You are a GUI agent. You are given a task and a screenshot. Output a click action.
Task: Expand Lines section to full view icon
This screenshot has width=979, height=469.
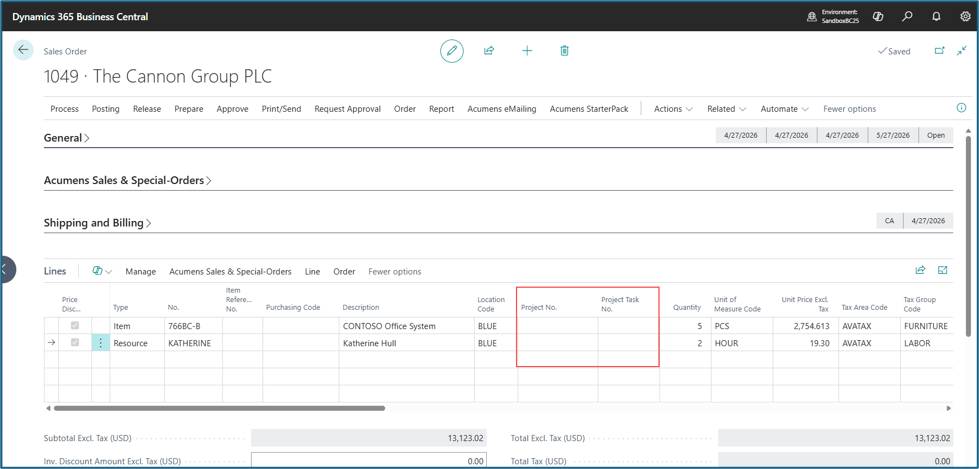pos(943,270)
